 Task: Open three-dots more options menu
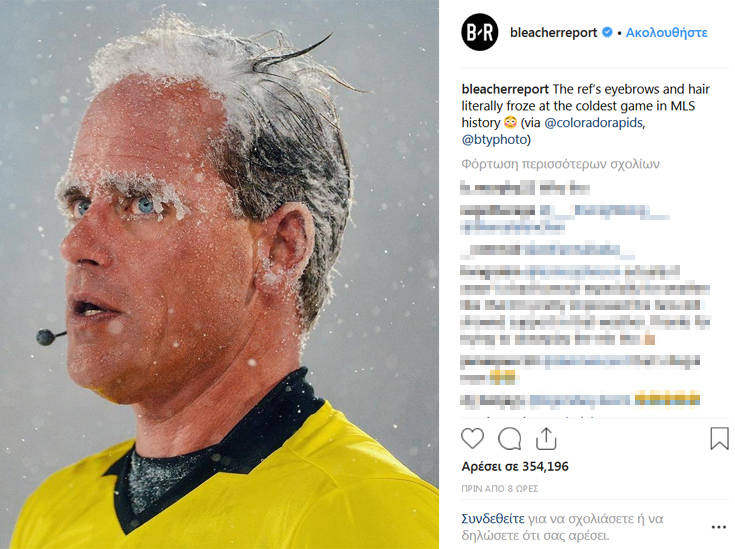click(719, 527)
